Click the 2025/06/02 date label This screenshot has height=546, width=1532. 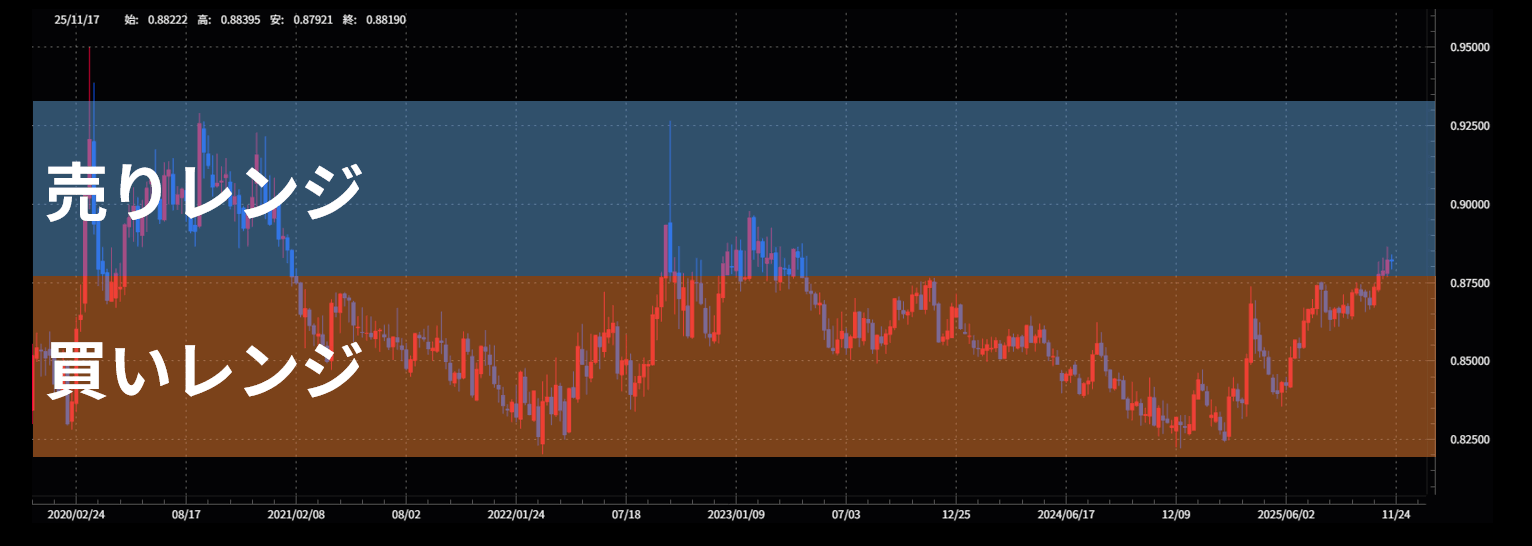point(1286,514)
